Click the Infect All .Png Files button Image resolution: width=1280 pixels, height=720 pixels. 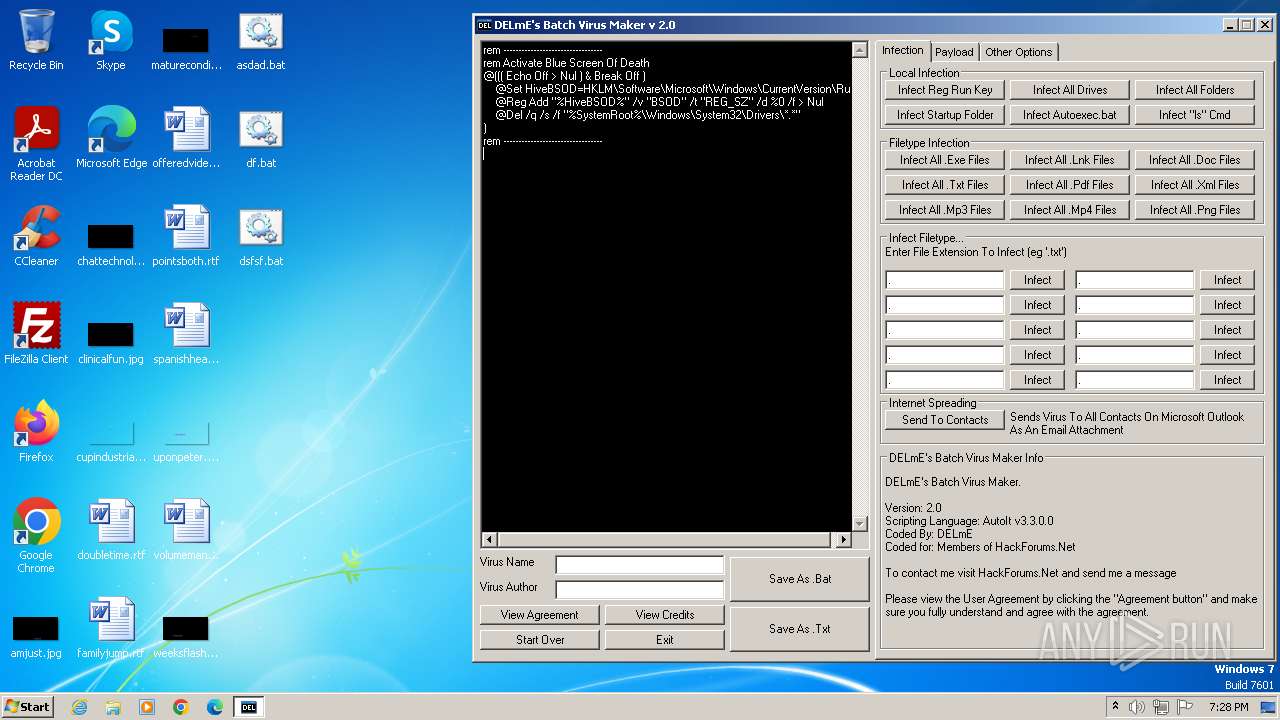tap(1195, 210)
